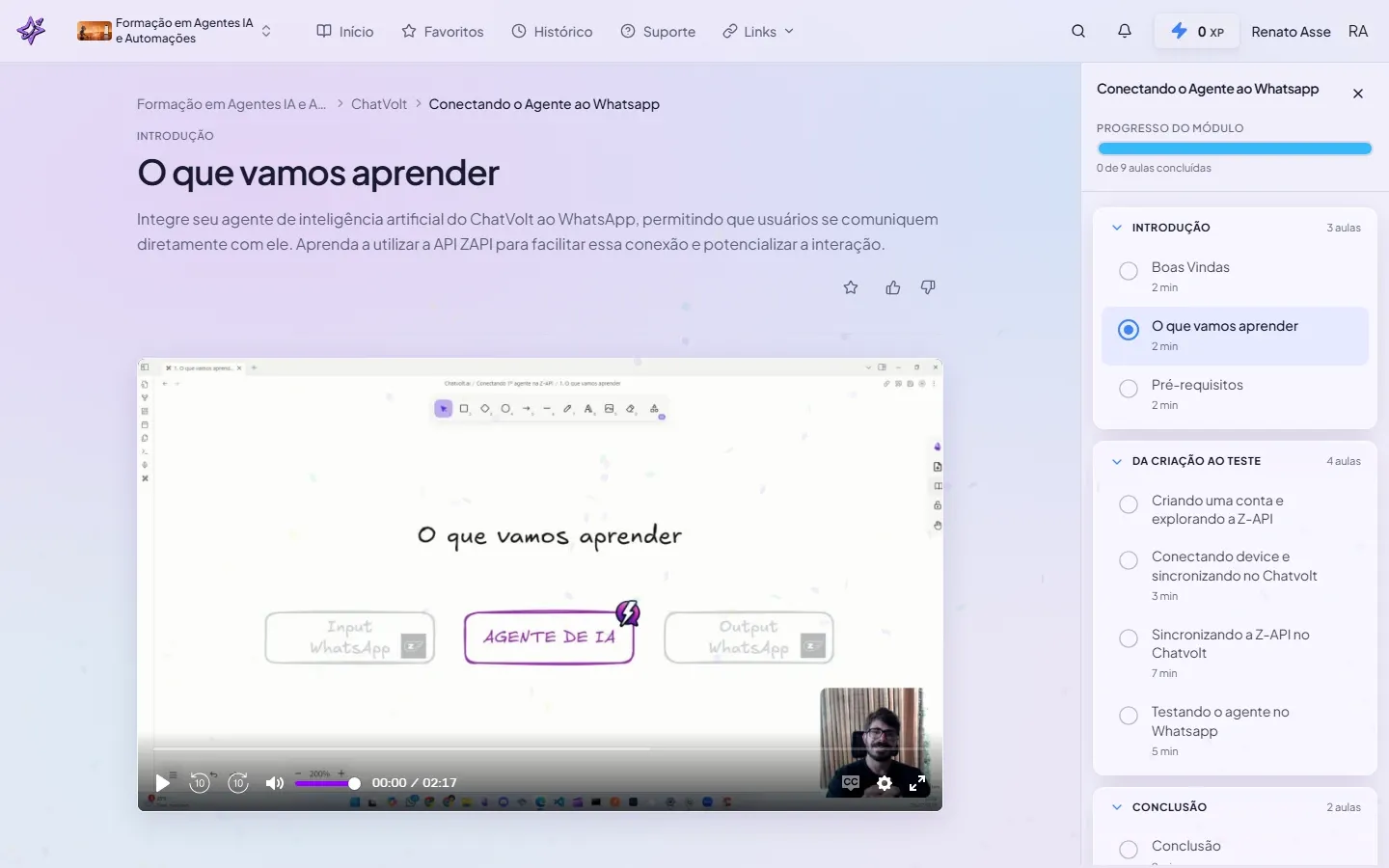This screenshot has width=1389, height=868.
Task: Click the star logo in the header
Action: pyautogui.click(x=32, y=31)
